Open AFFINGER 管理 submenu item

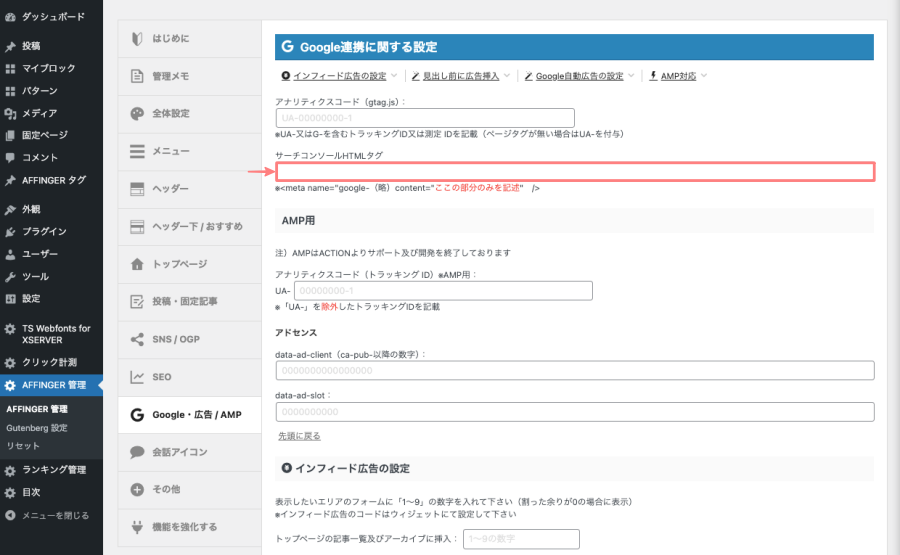[x=37, y=409]
